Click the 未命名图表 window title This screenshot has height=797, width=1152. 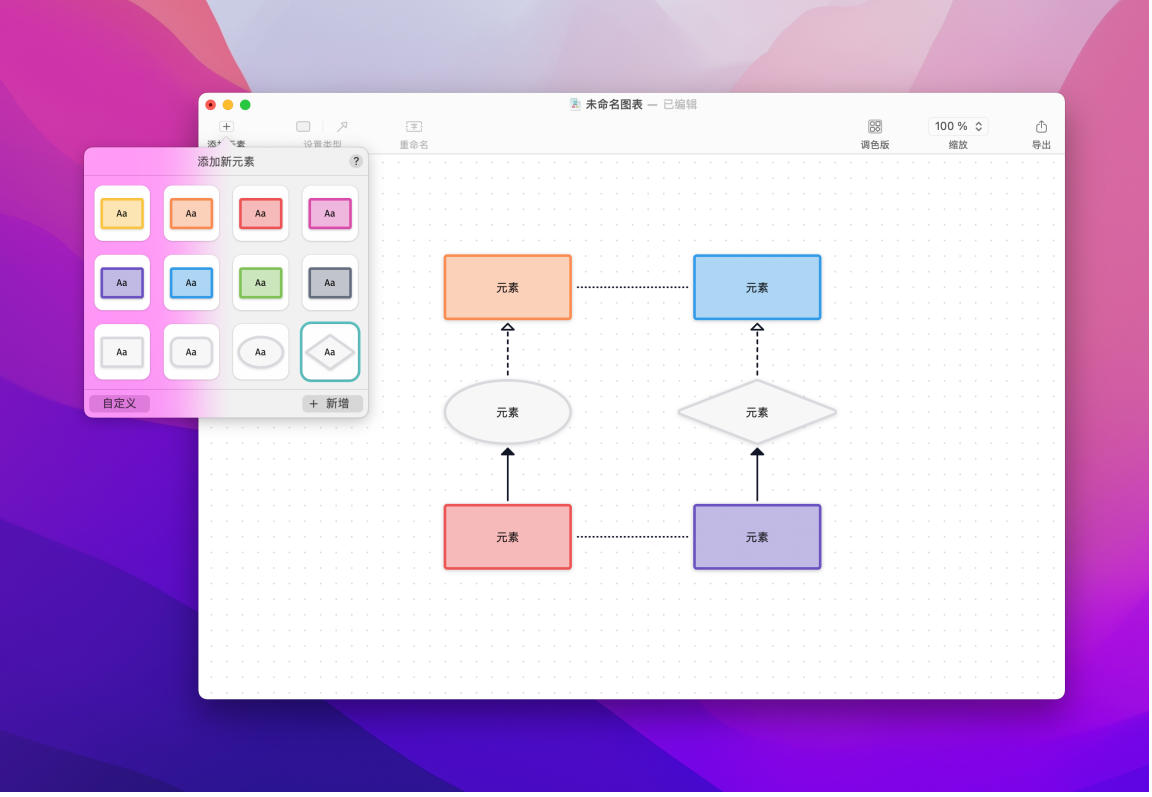tap(613, 104)
